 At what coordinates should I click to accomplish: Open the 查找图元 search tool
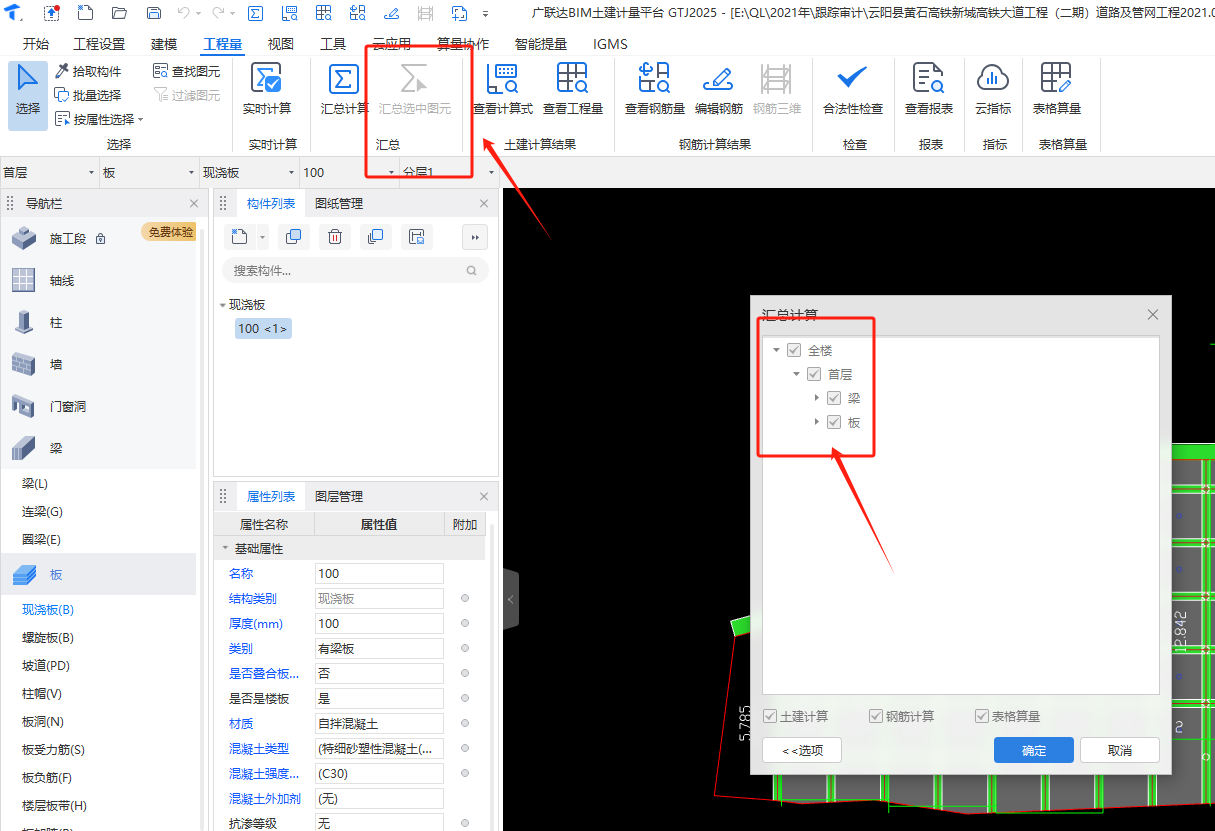click(186, 71)
